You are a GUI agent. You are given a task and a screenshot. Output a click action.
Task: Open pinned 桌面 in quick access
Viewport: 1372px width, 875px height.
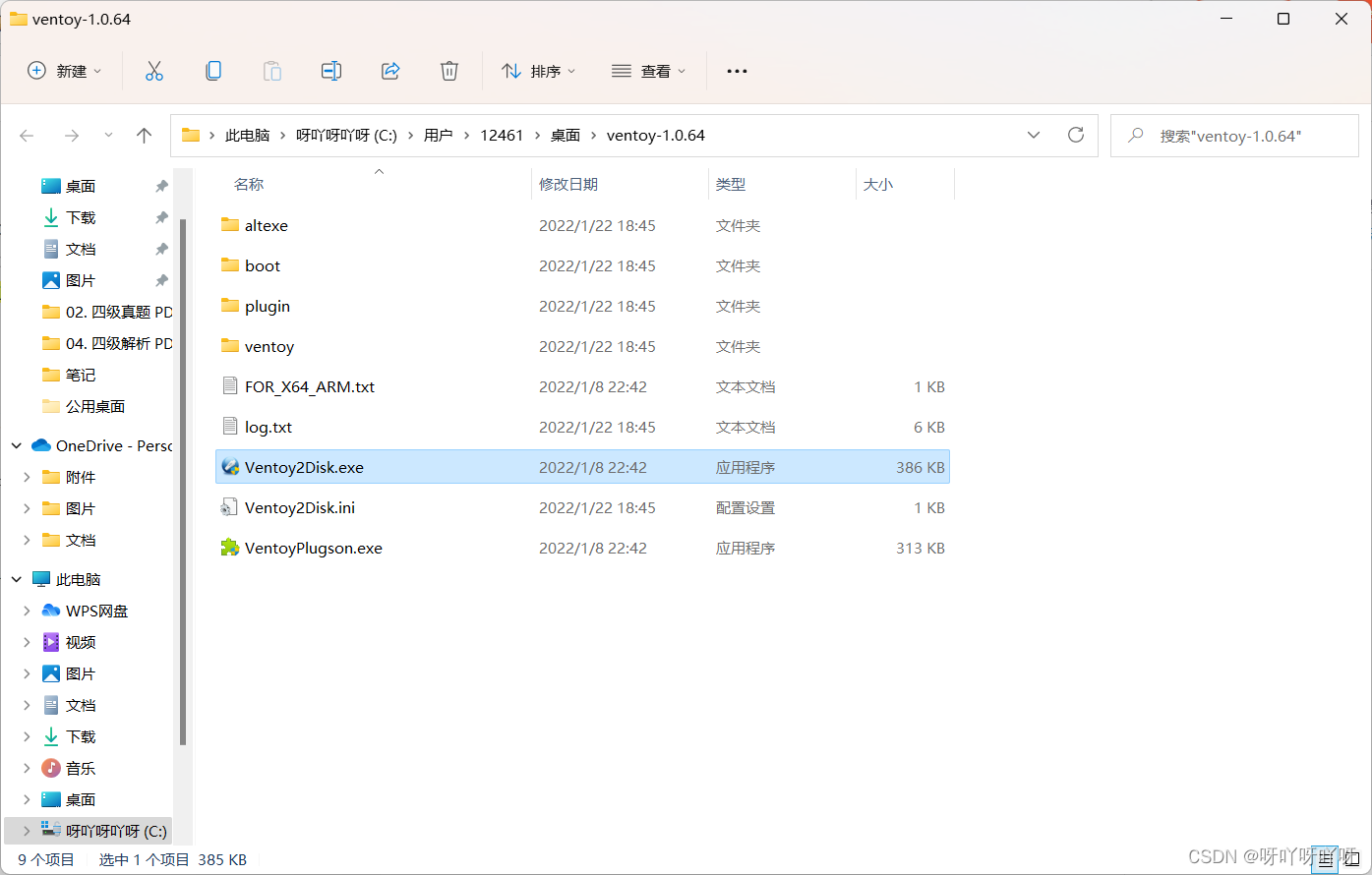[x=81, y=186]
